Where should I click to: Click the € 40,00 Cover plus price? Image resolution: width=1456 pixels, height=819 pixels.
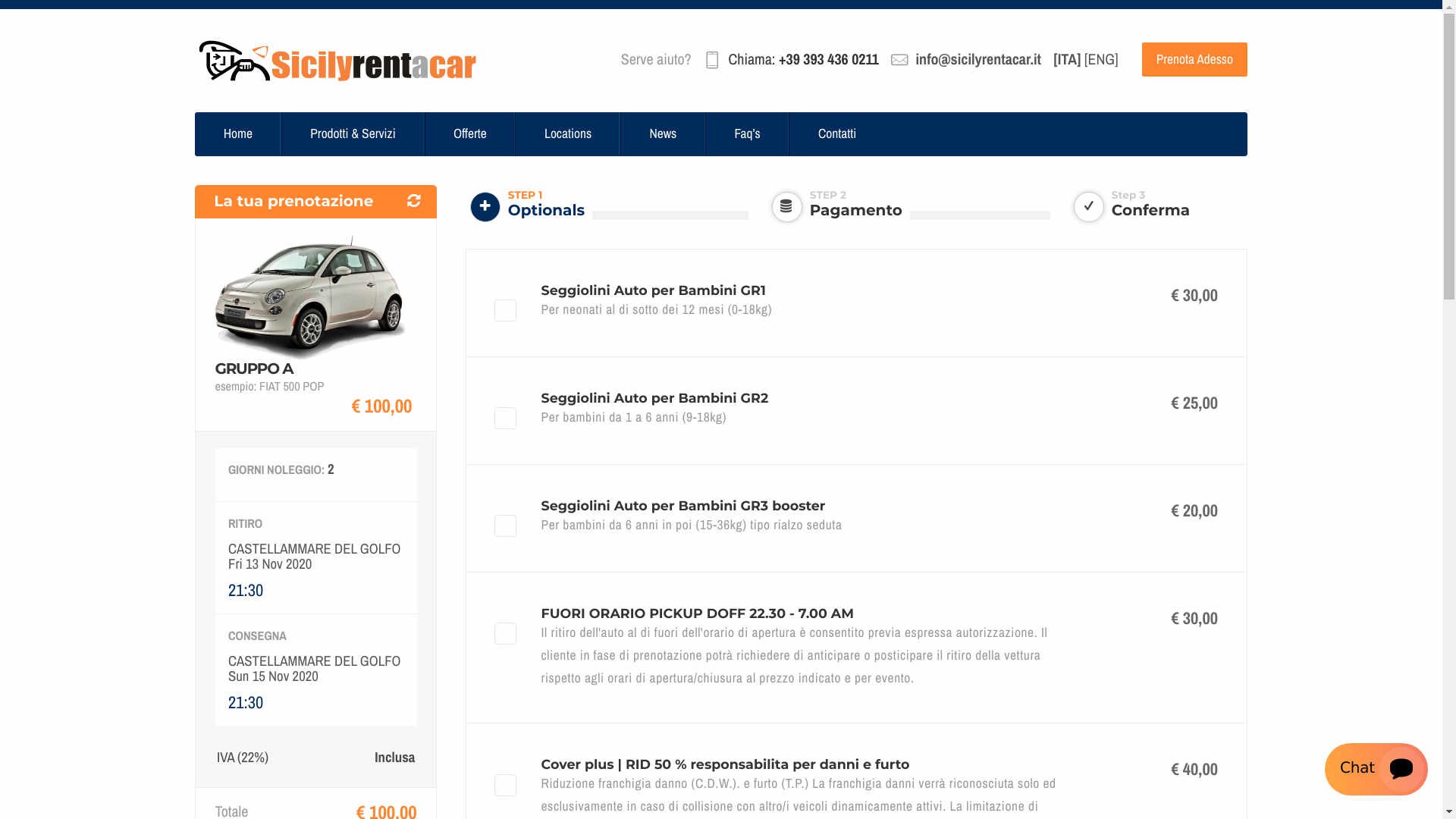click(1194, 769)
